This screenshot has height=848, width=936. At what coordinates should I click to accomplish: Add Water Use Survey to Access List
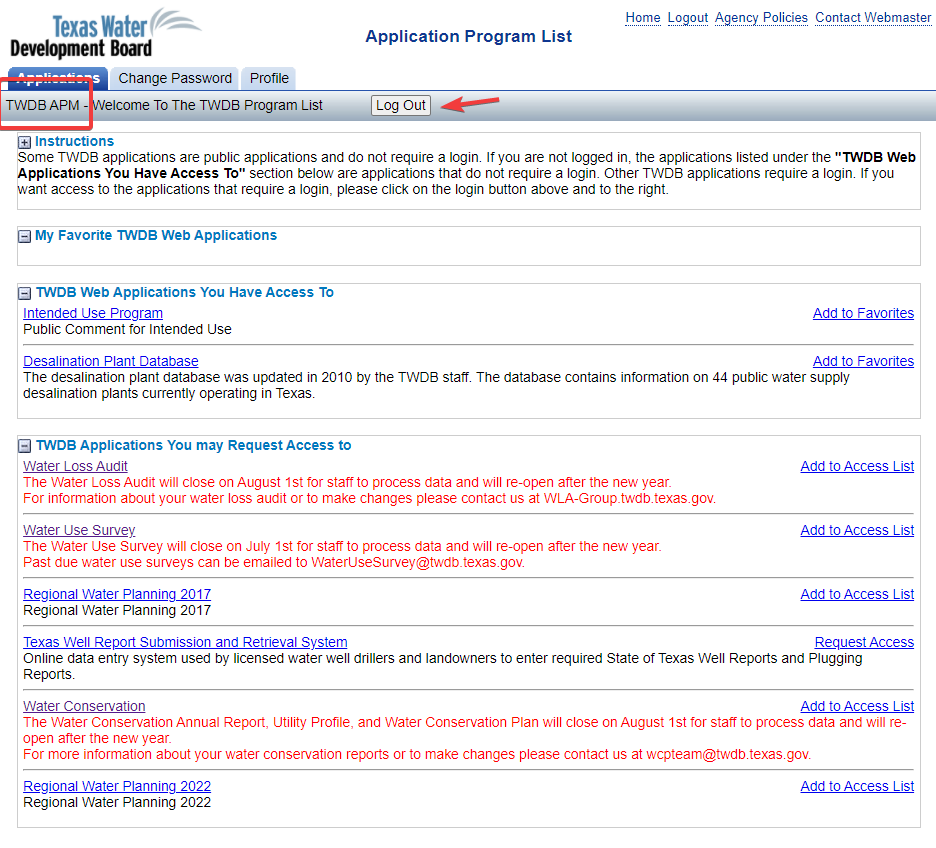[857, 530]
